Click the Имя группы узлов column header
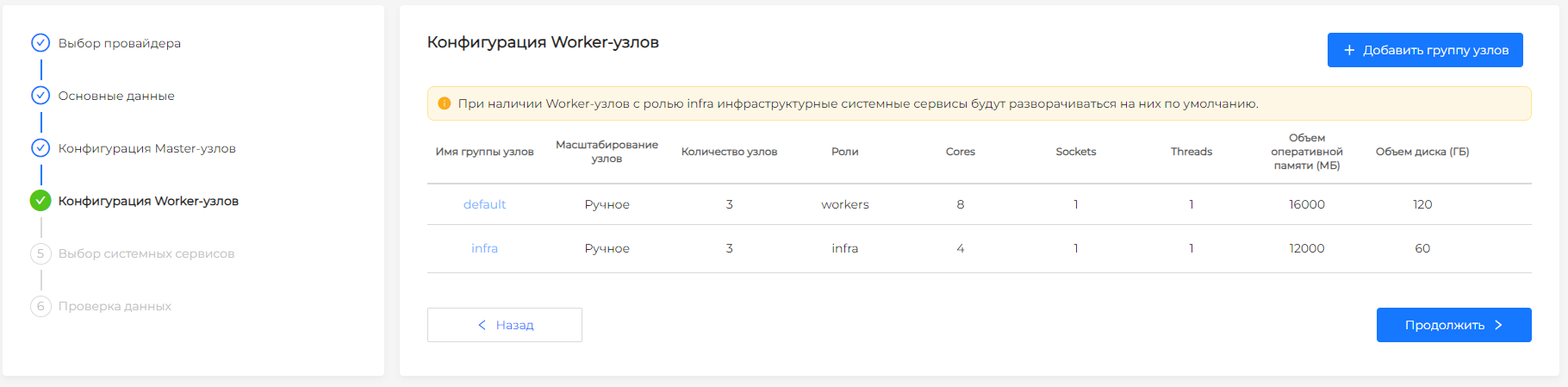Screen dimensions: 1568x387 click(x=484, y=152)
